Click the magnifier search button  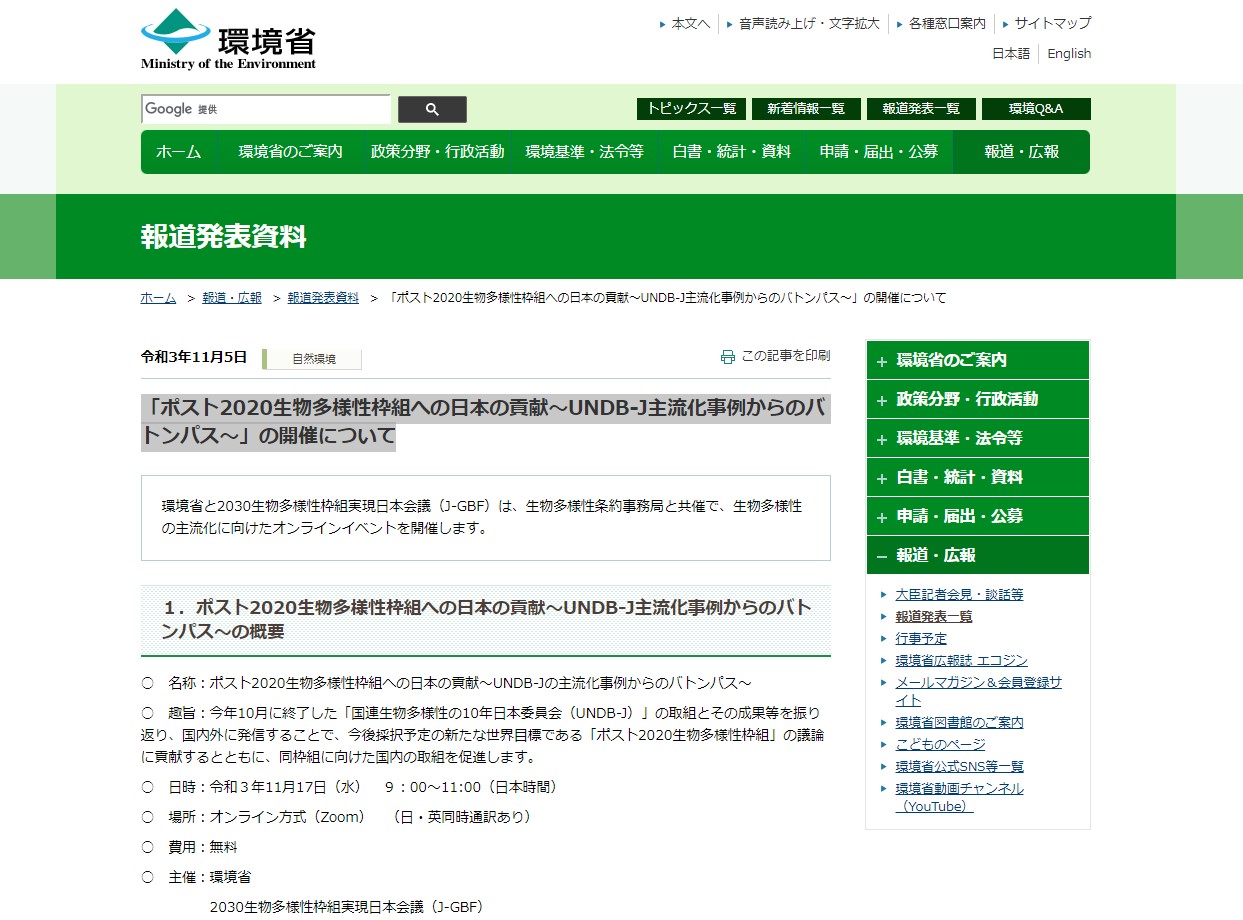432,110
